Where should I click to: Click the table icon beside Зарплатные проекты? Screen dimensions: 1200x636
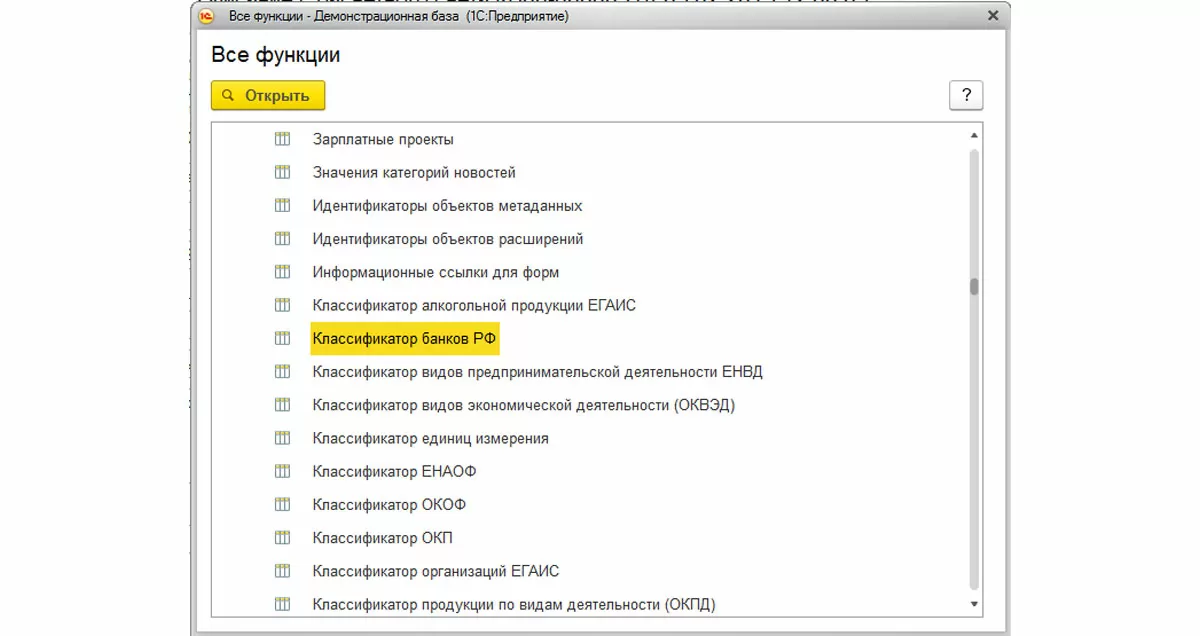282,139
